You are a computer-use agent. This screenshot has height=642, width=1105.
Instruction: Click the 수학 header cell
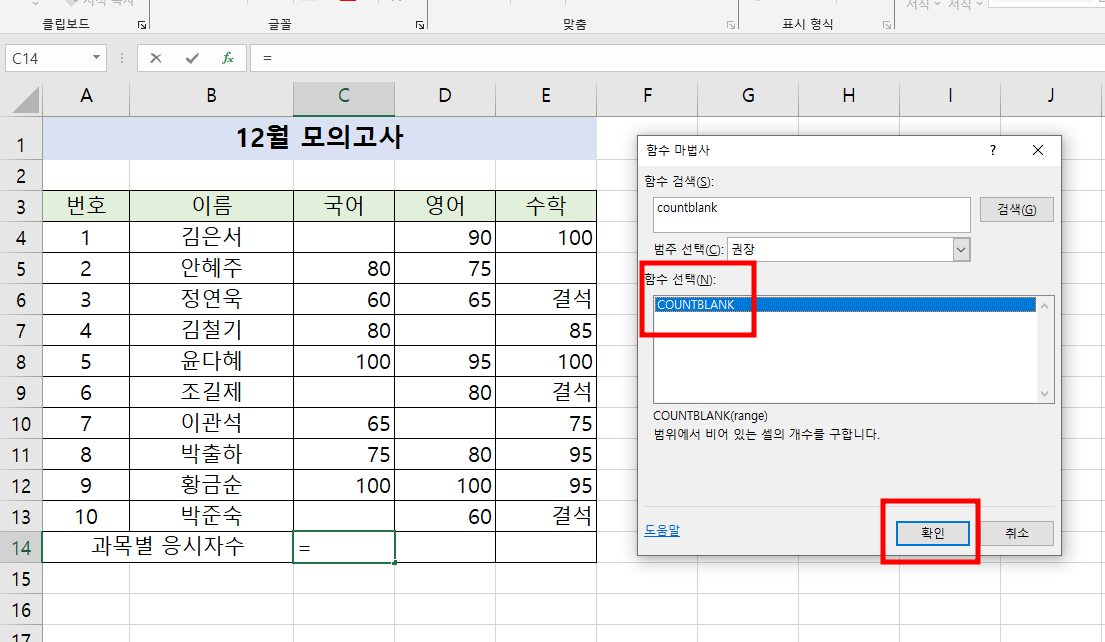tap(546, 206)
